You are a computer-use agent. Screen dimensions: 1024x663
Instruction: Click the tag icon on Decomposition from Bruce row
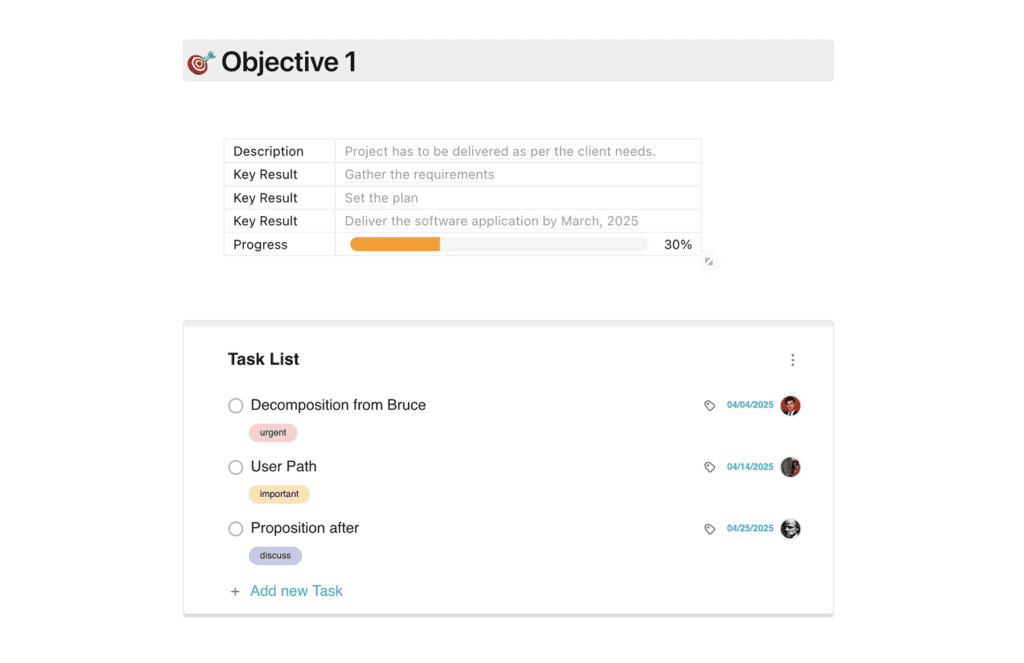(710, 405)
